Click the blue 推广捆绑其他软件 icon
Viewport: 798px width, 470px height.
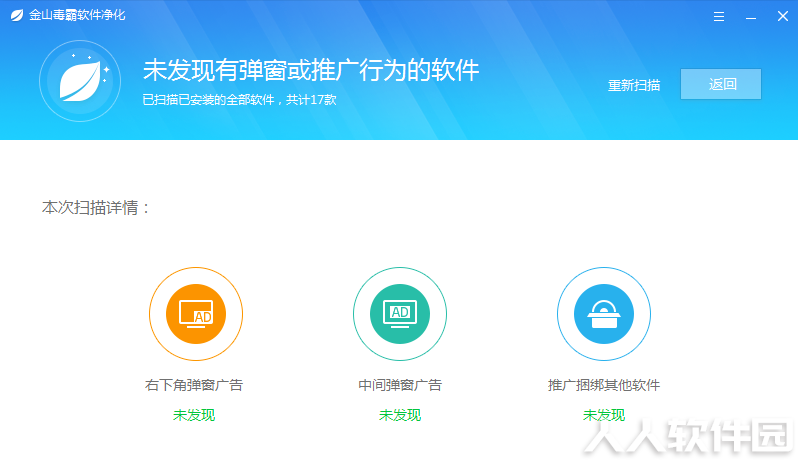click(x=604, y=314)
